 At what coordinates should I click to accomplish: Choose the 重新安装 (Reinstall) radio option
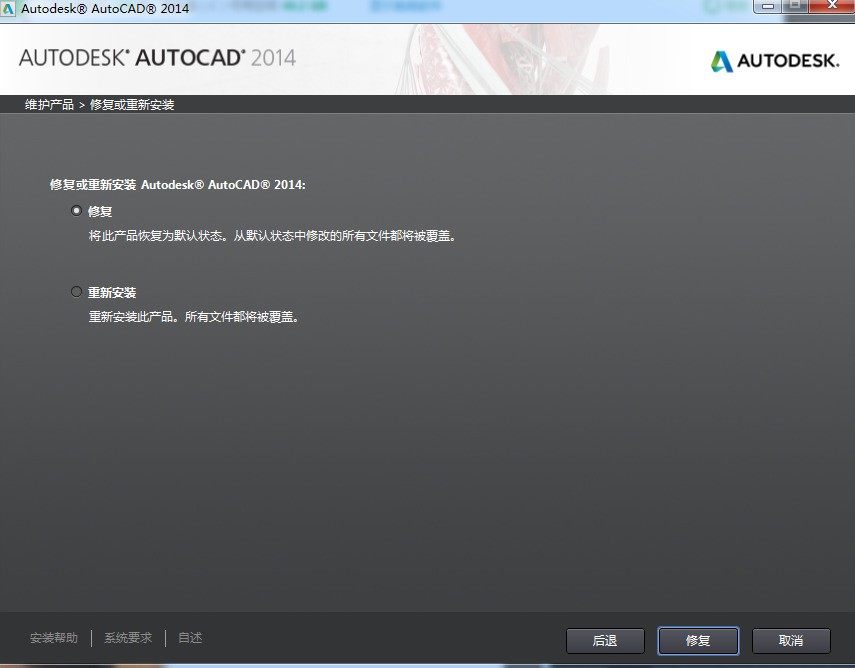[x=76, y=292]
